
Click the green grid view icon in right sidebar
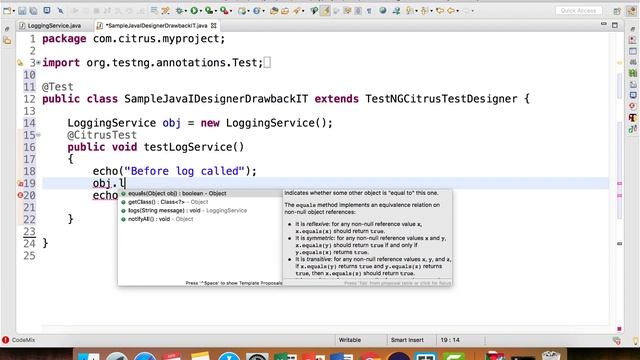coord(633,73)
